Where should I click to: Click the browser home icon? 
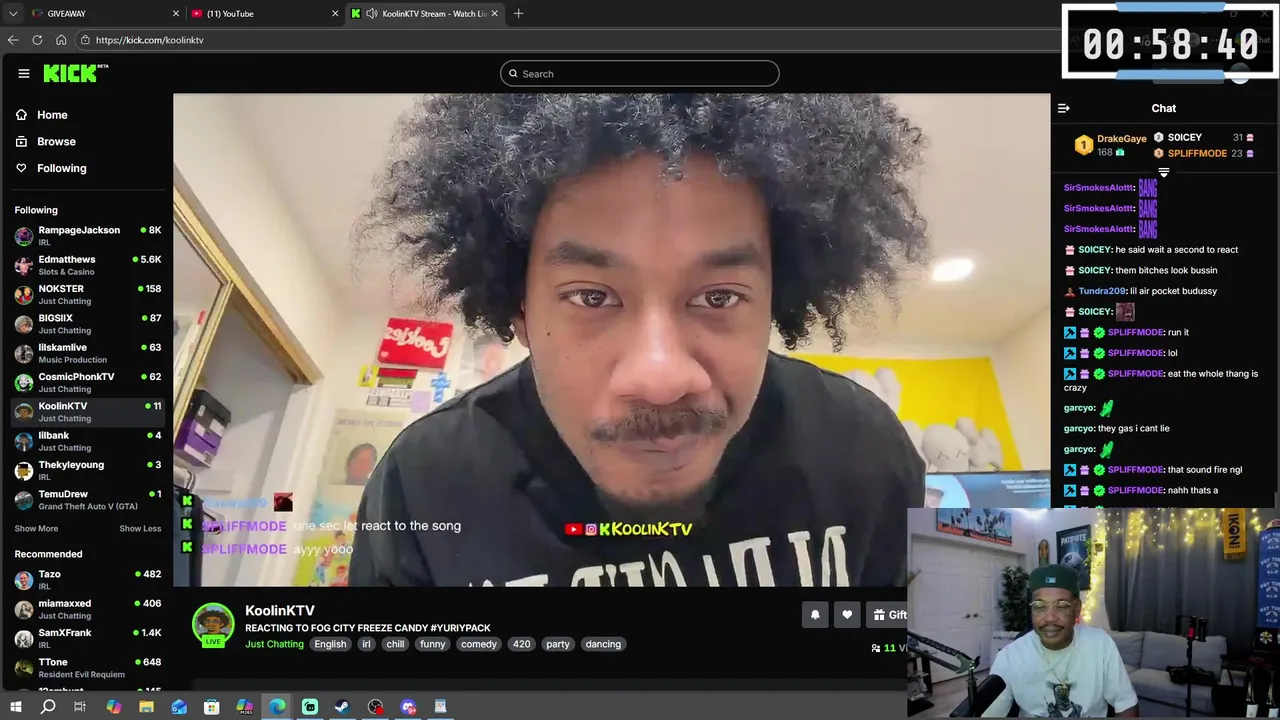click(x=61, y=40)
